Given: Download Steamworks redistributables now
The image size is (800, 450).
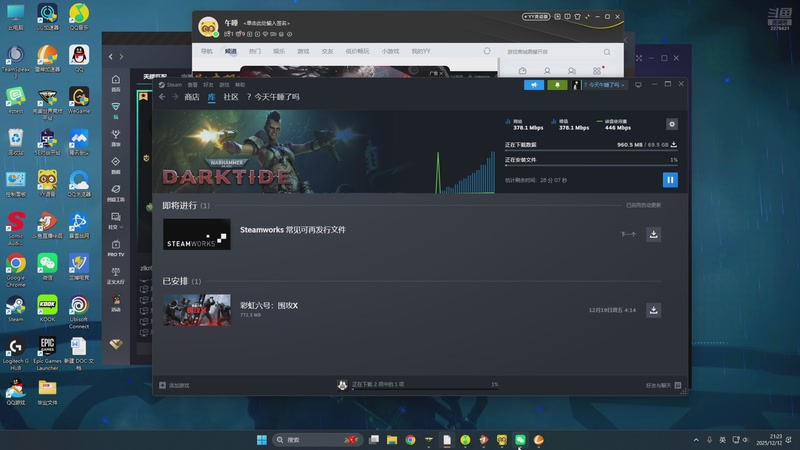Looking at the screenshot, I should (x=653, y=234).
